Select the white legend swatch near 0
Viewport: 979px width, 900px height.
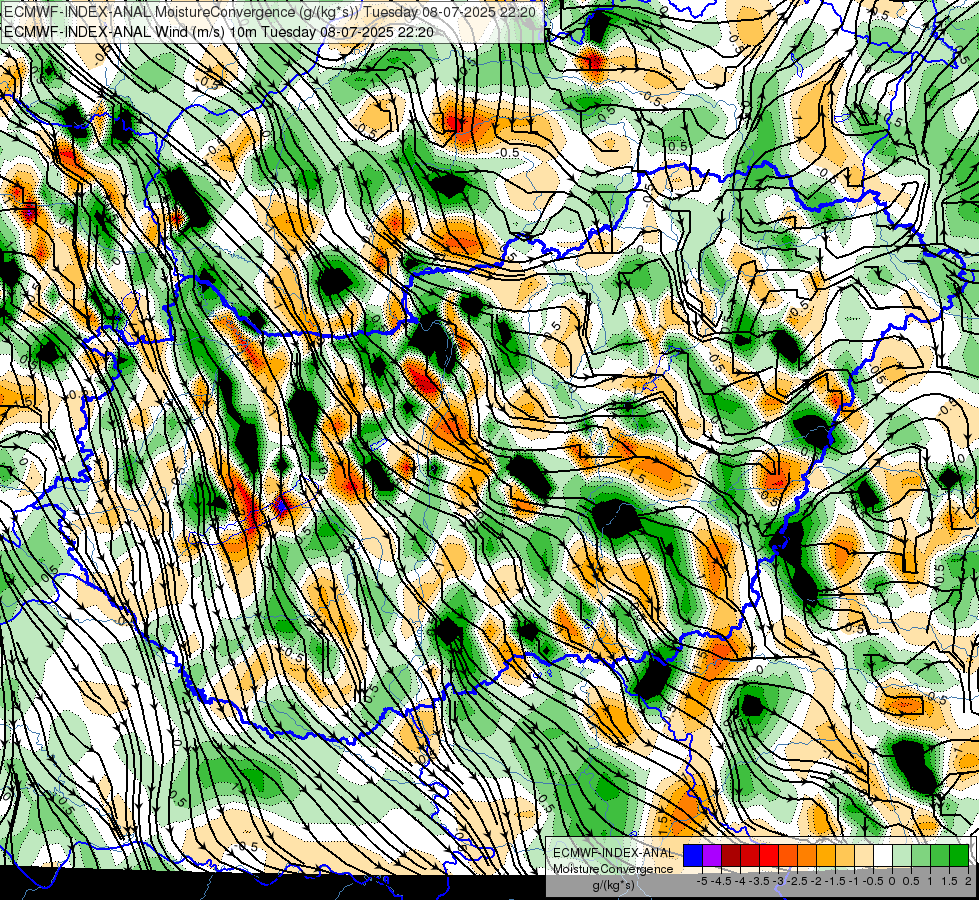pos(883,855)
